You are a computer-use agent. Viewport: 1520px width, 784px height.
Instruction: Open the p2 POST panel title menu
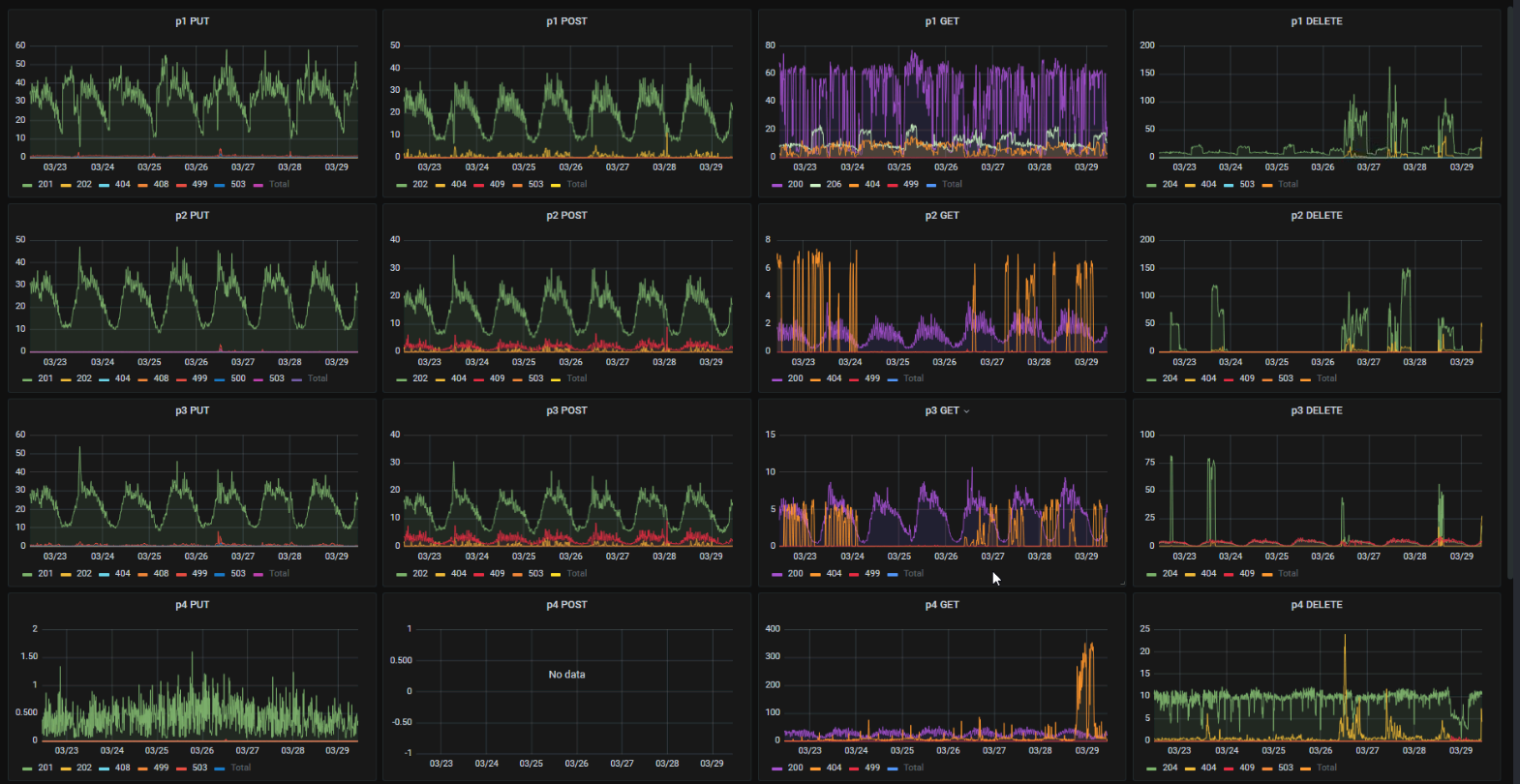point(566,216)
